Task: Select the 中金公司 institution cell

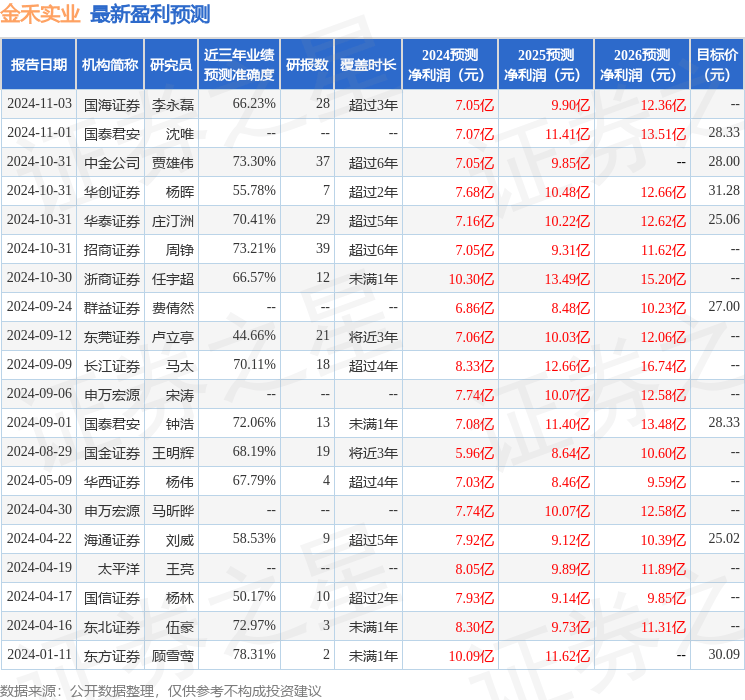Action: pos(112,163)
